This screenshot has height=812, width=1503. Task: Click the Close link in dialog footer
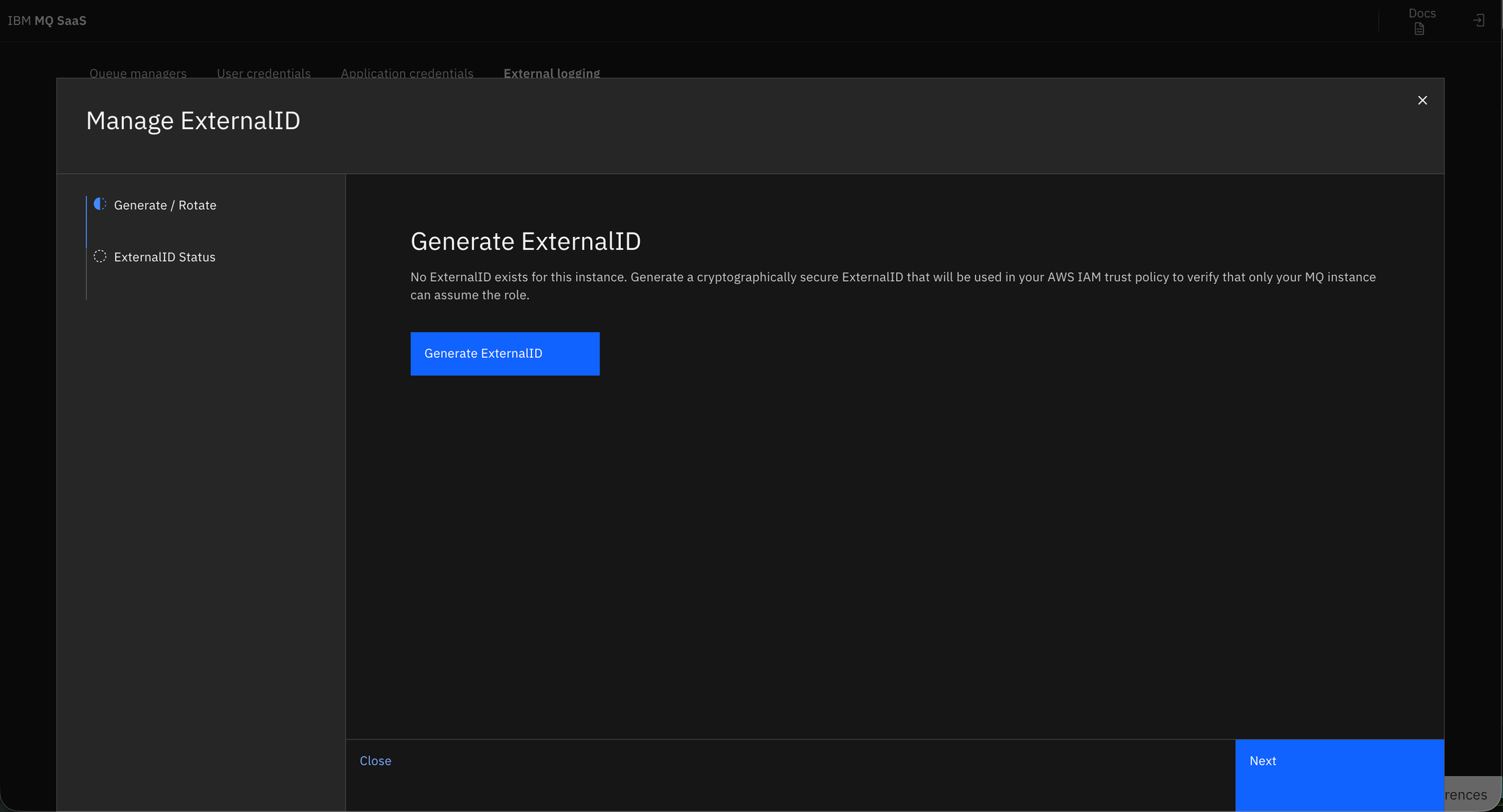coord(375,761)
